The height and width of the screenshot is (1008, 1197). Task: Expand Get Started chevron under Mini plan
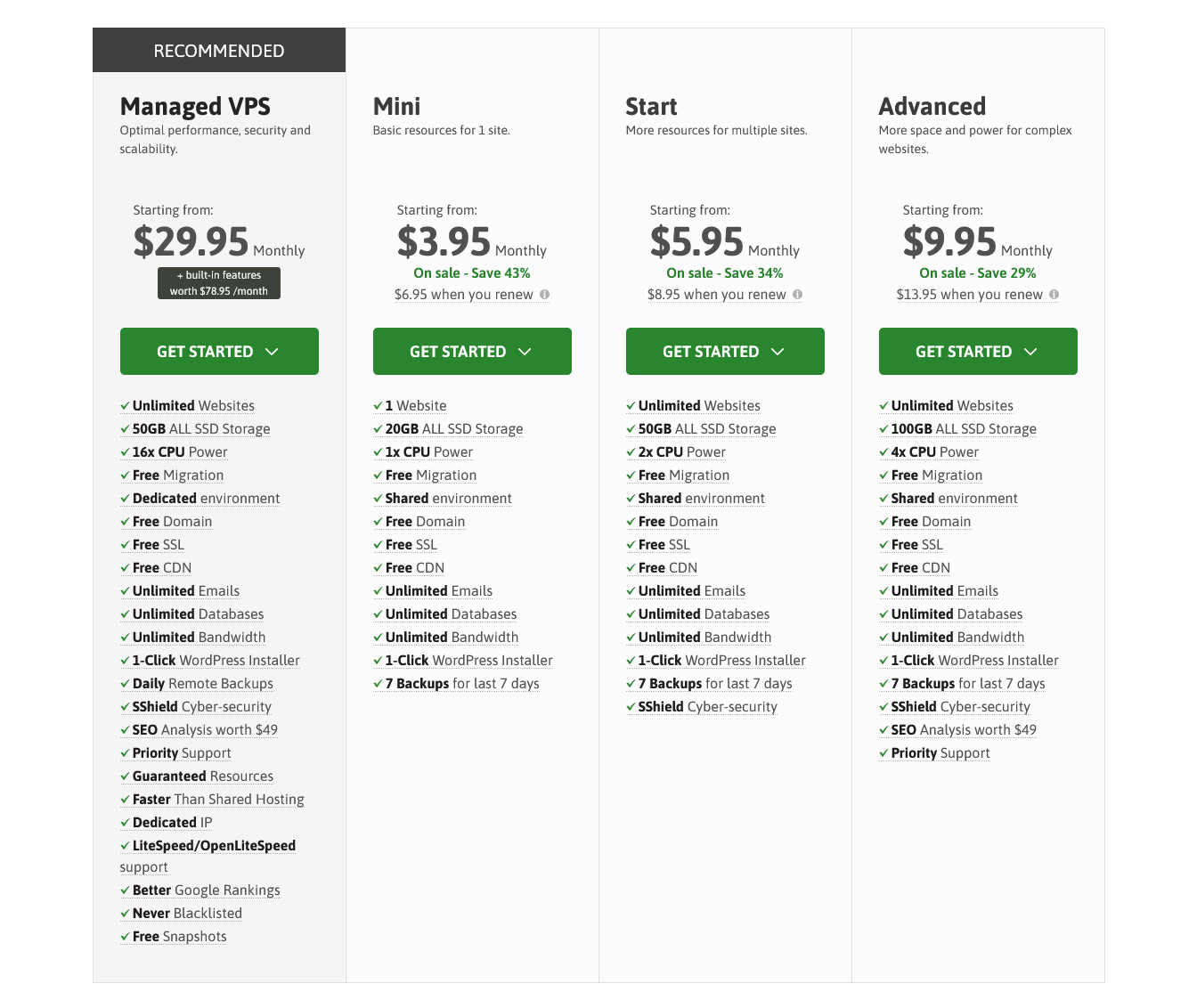pos(525,352)
